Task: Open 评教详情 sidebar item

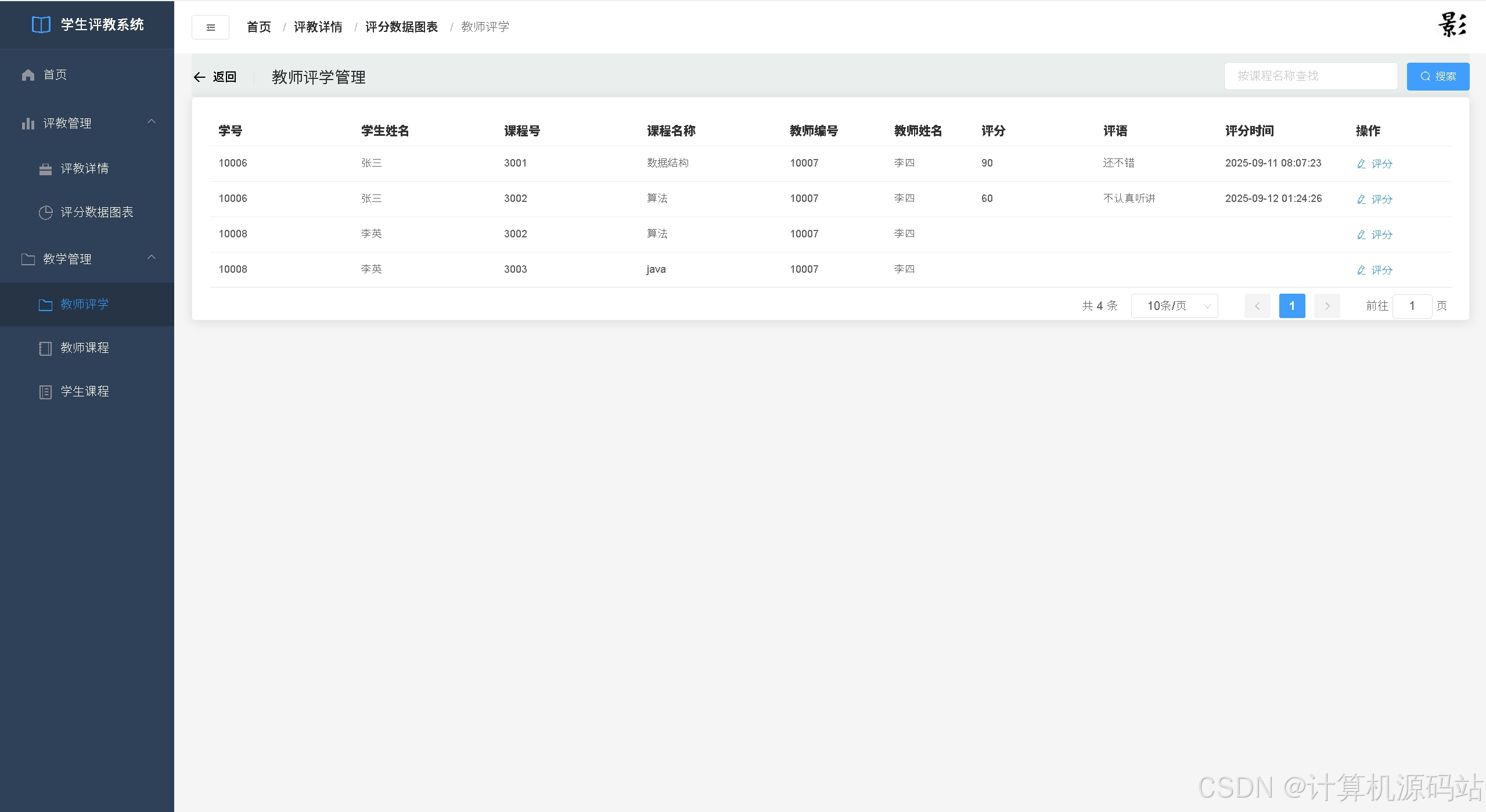Action: click(87, 169)
